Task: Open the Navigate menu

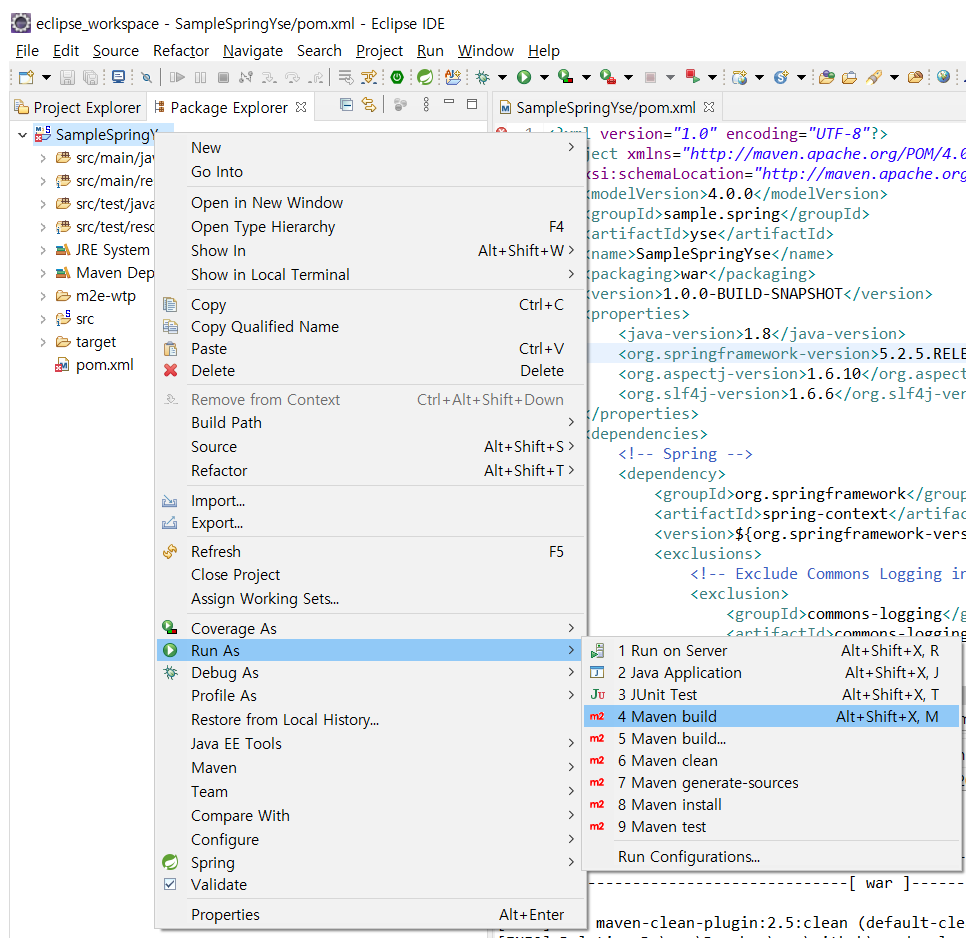Action: (x=253, y=51)
